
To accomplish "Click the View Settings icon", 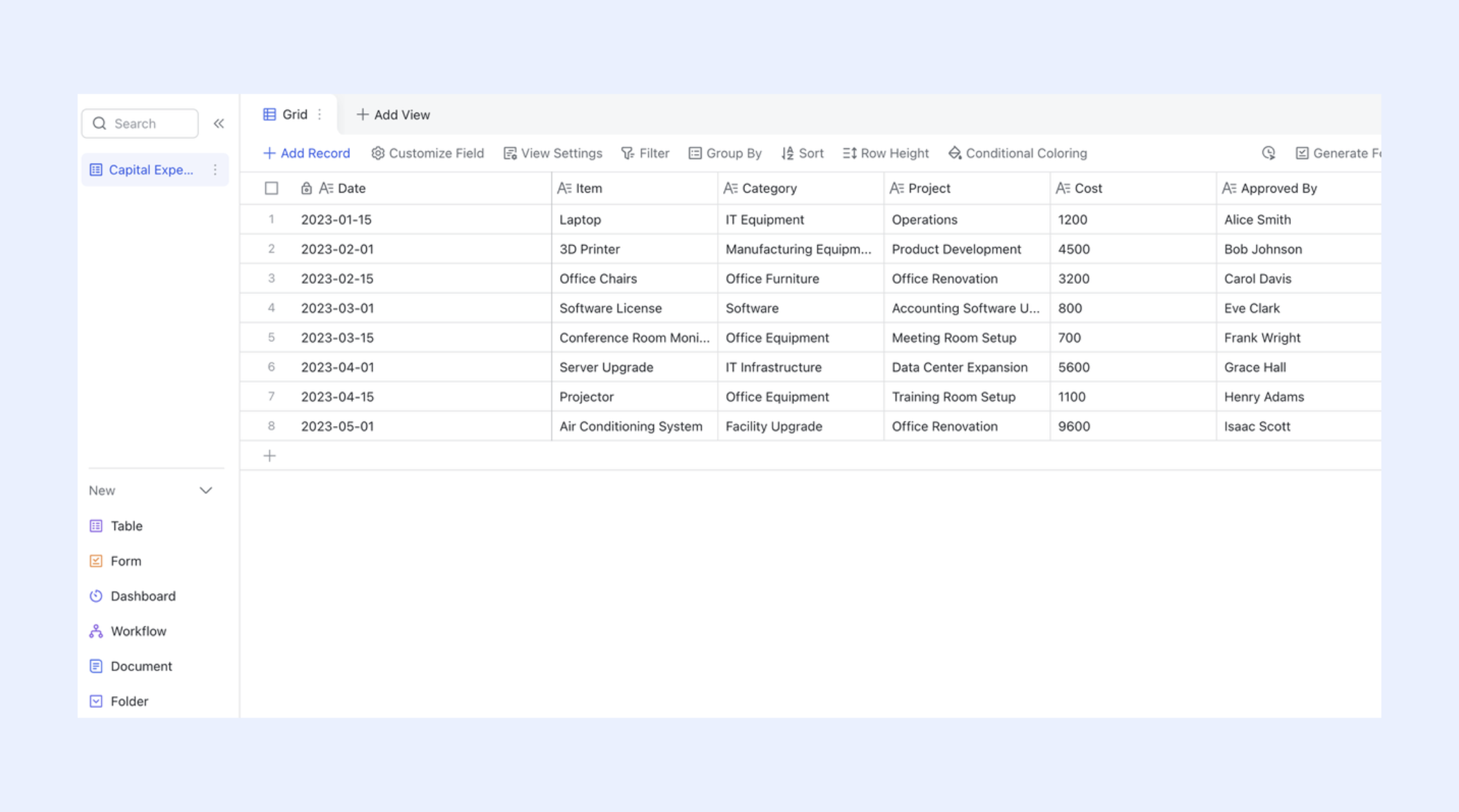I will pyautogui.click(x=510, y=153).
